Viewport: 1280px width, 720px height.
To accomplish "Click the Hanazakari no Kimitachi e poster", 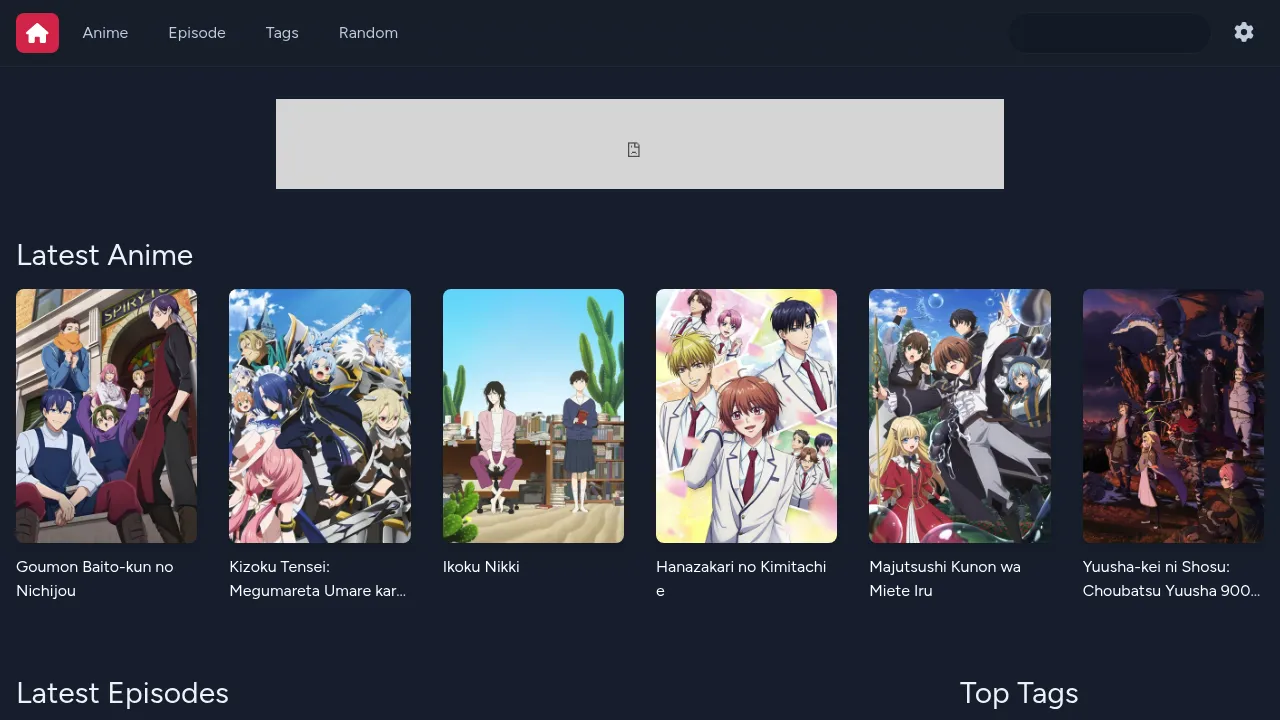I will pyautogui.click(x=746, y=415).
